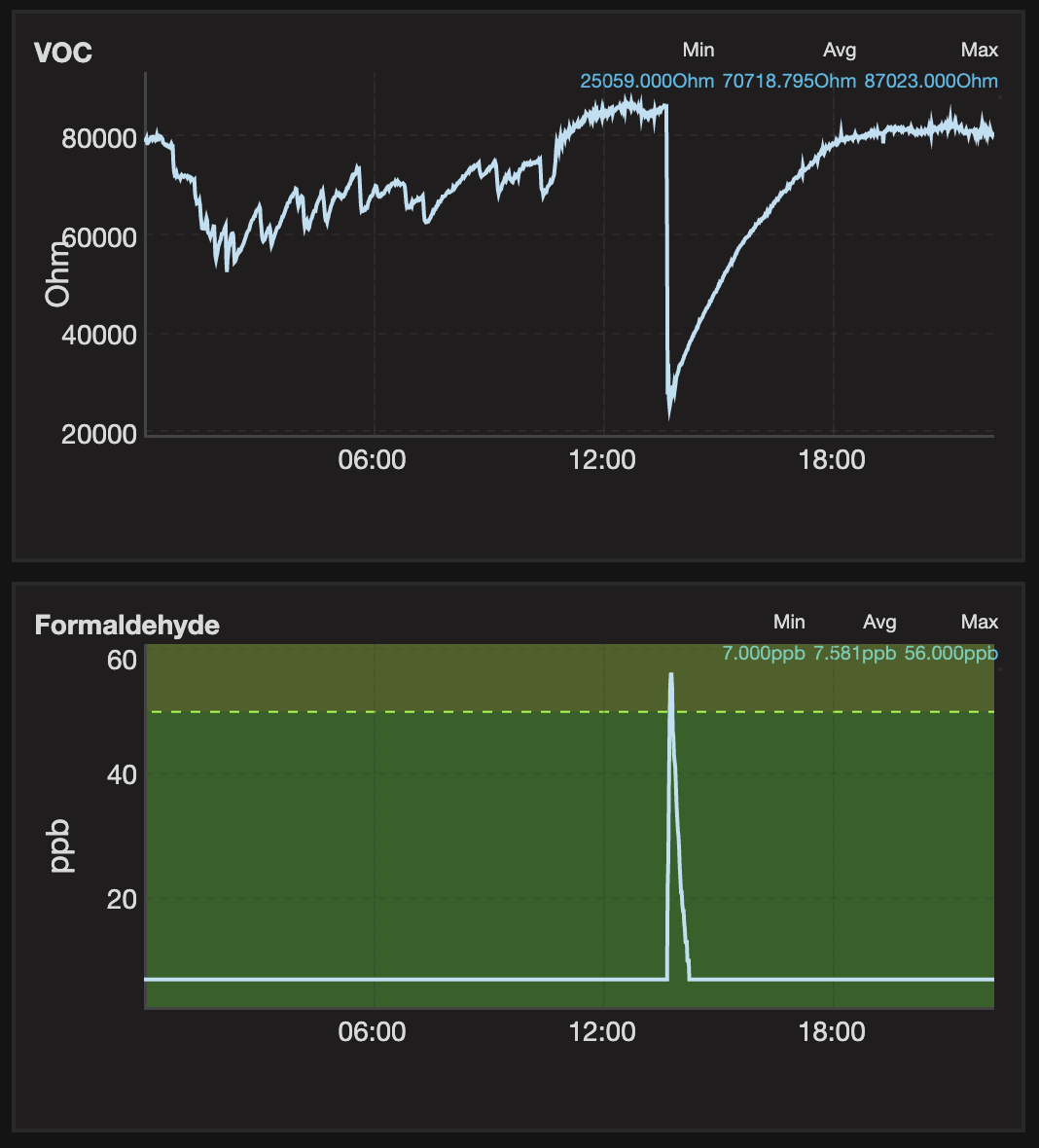The width and height of the screenshot is (1039, 1148).
Task: Click the 20000 y-axis label
Action: pyautogui.click(x=99, y=434)
